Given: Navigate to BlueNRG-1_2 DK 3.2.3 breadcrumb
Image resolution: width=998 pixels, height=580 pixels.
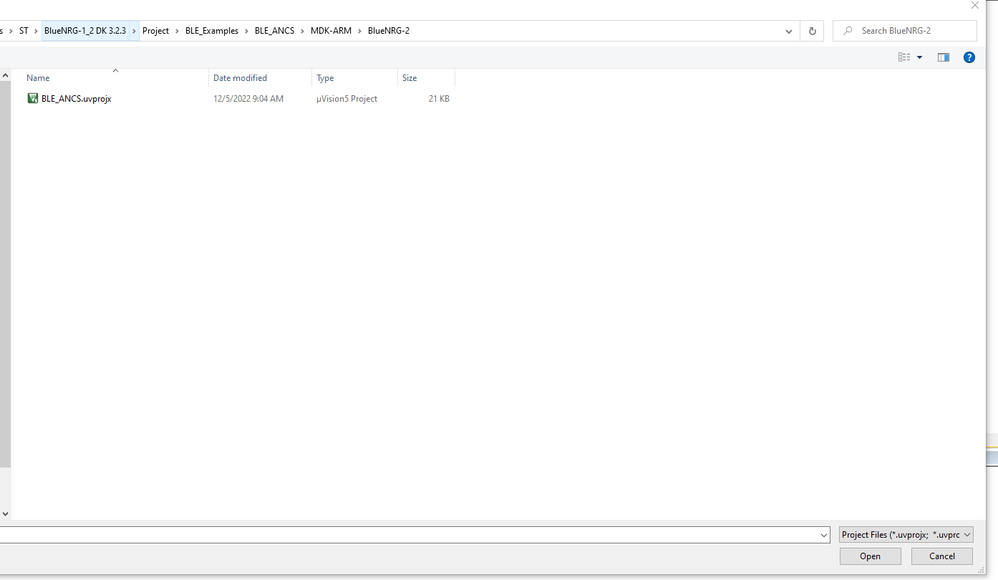Looking at the screenshot, I should coord(85,31).
